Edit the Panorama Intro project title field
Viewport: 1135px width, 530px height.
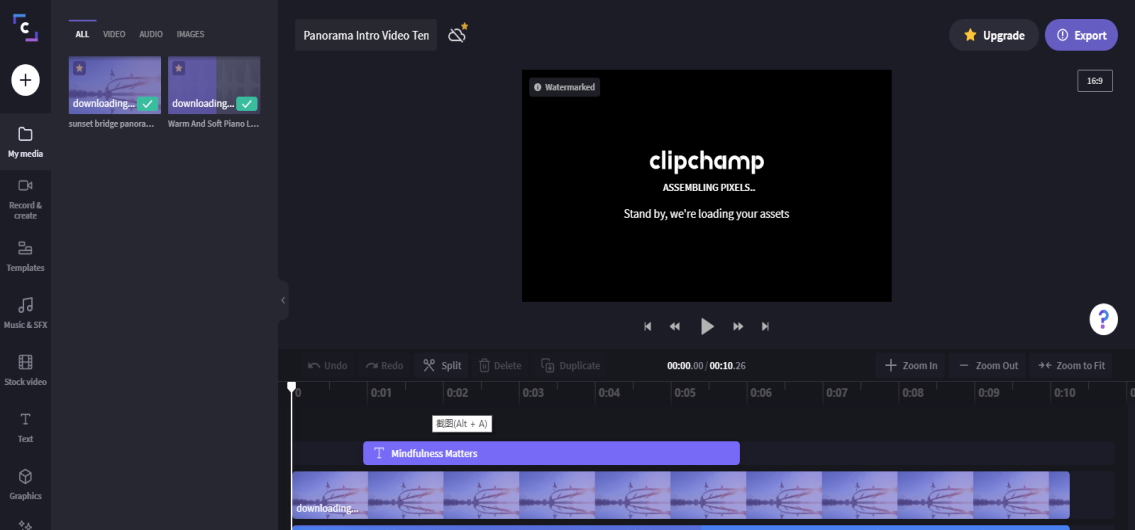click(366, 35)
